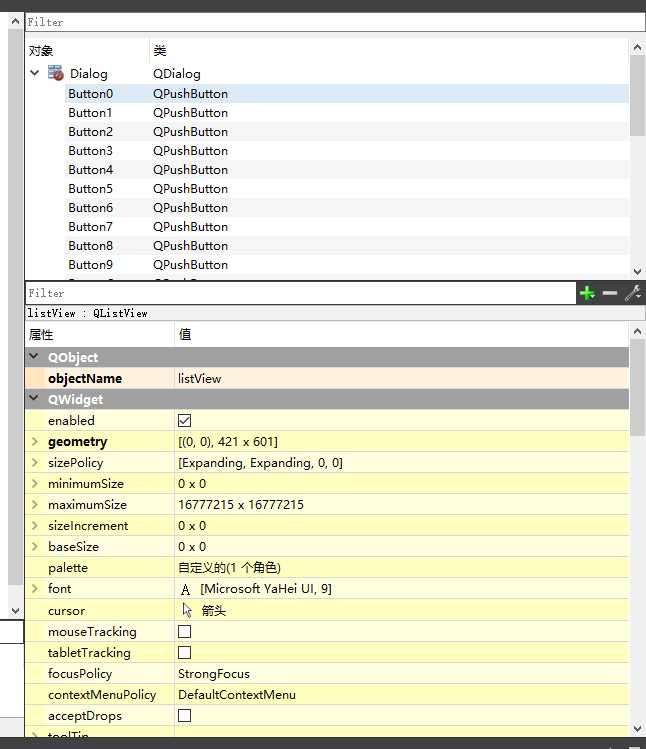Click the left panel scrollbar up arrow

pyautogui.click(x=15, y=21)
